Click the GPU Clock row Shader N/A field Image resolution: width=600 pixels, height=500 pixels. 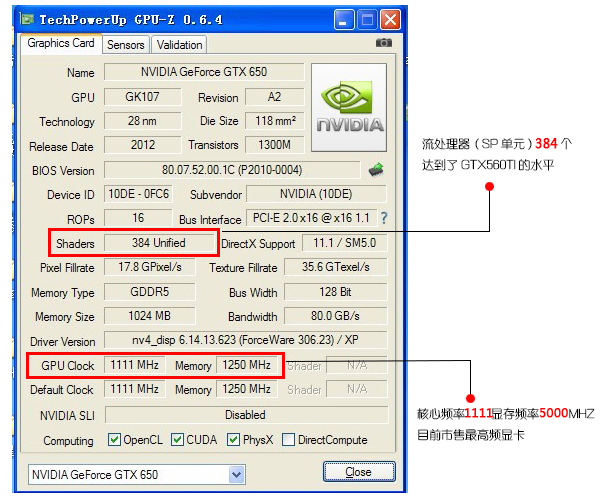357,365
